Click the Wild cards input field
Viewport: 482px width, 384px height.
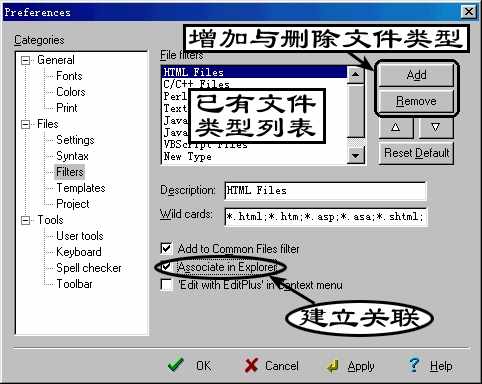[x=325, y=217]
